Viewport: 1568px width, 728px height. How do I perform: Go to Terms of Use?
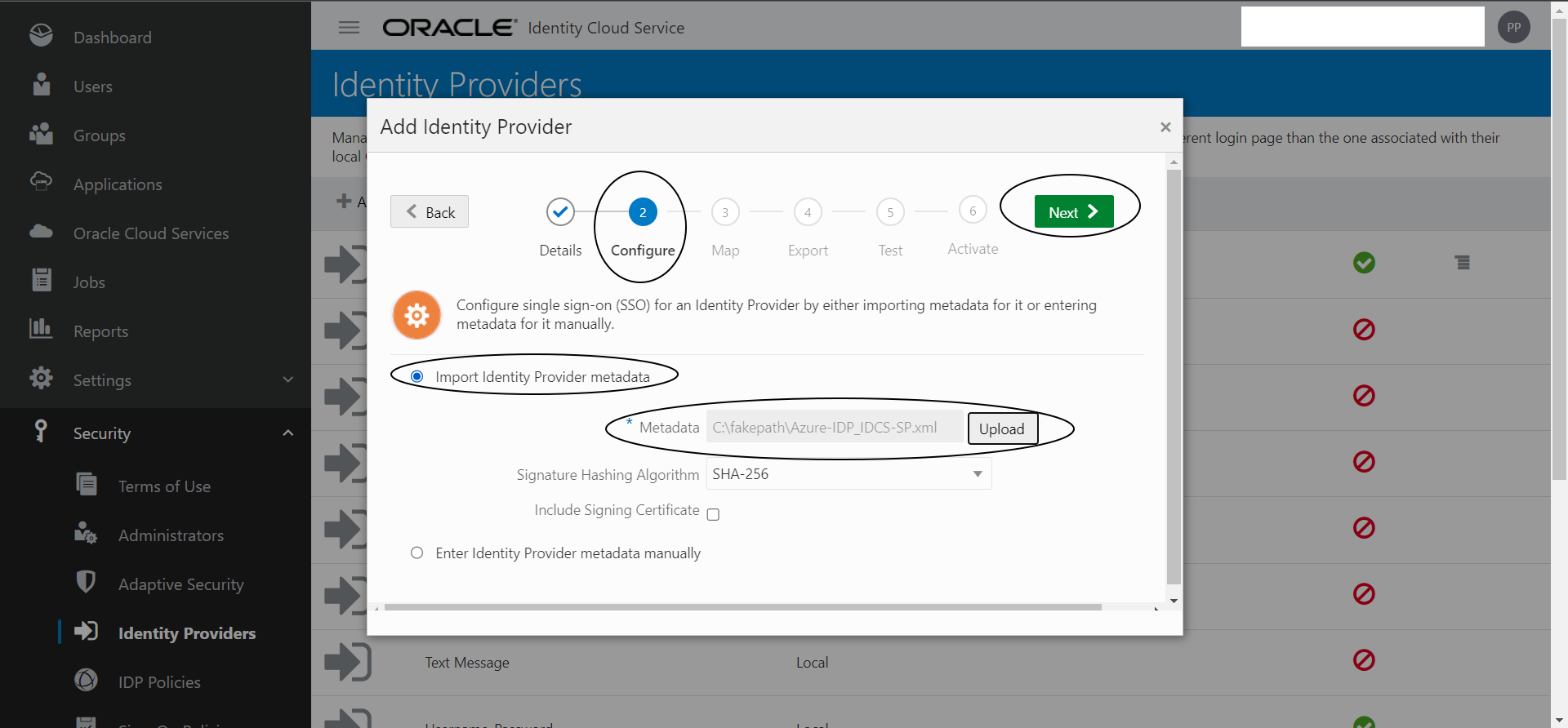pos(164,486)
